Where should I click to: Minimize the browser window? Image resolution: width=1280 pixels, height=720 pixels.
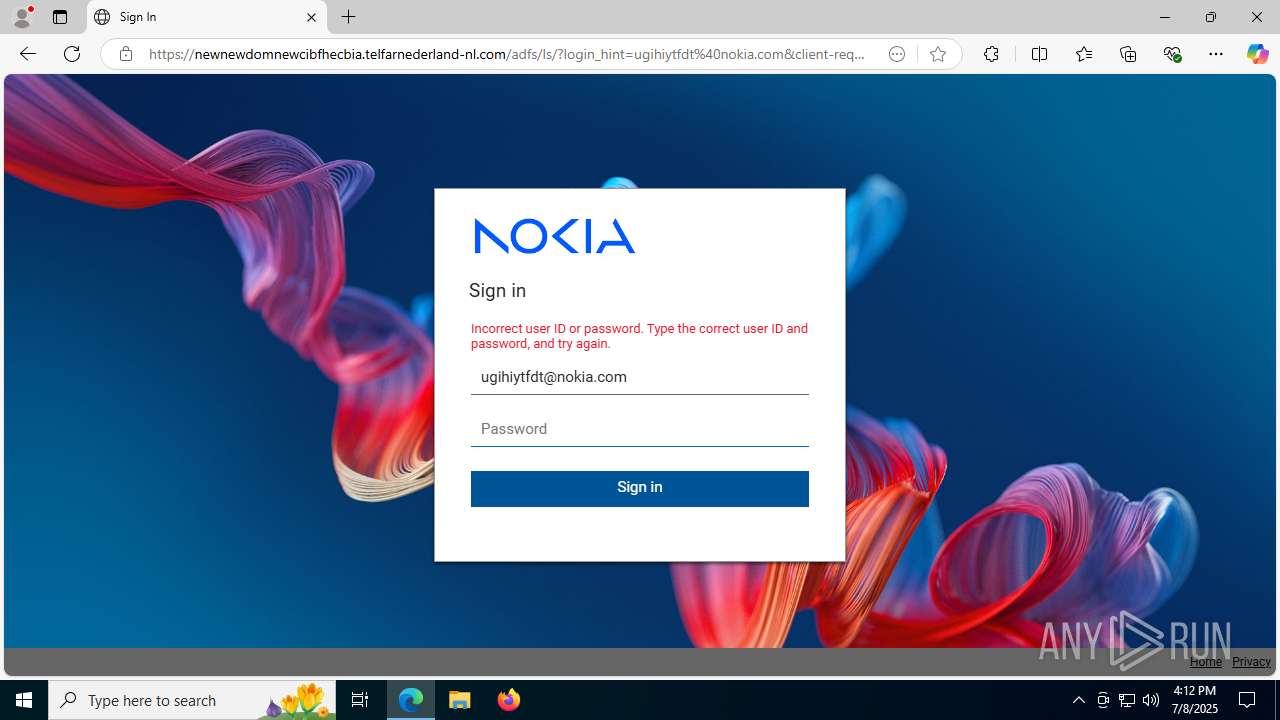click(x=1164, y=17)
